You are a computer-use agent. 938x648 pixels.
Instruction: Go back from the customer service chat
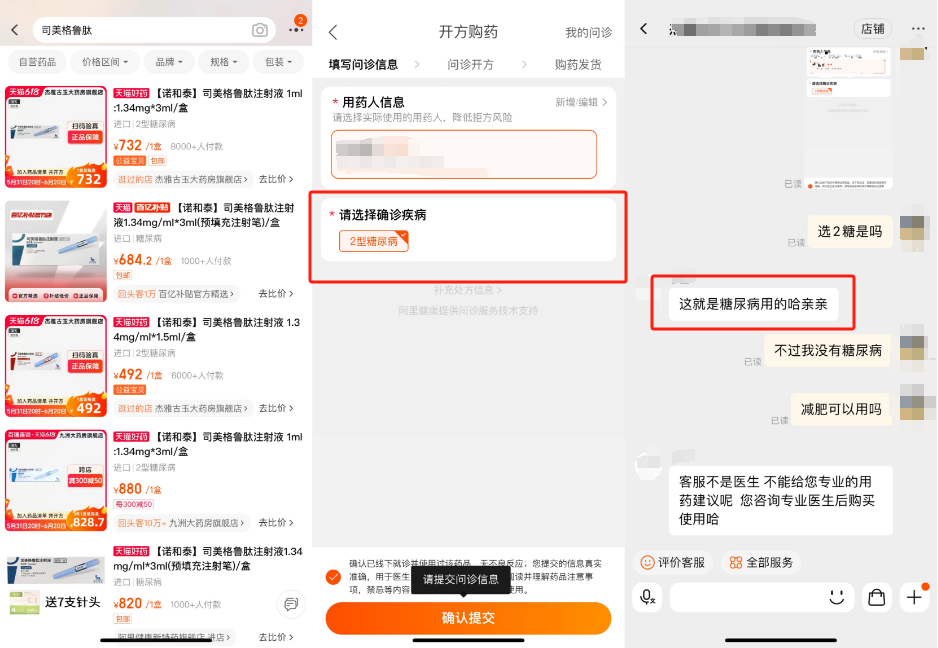tap(644, 29)
